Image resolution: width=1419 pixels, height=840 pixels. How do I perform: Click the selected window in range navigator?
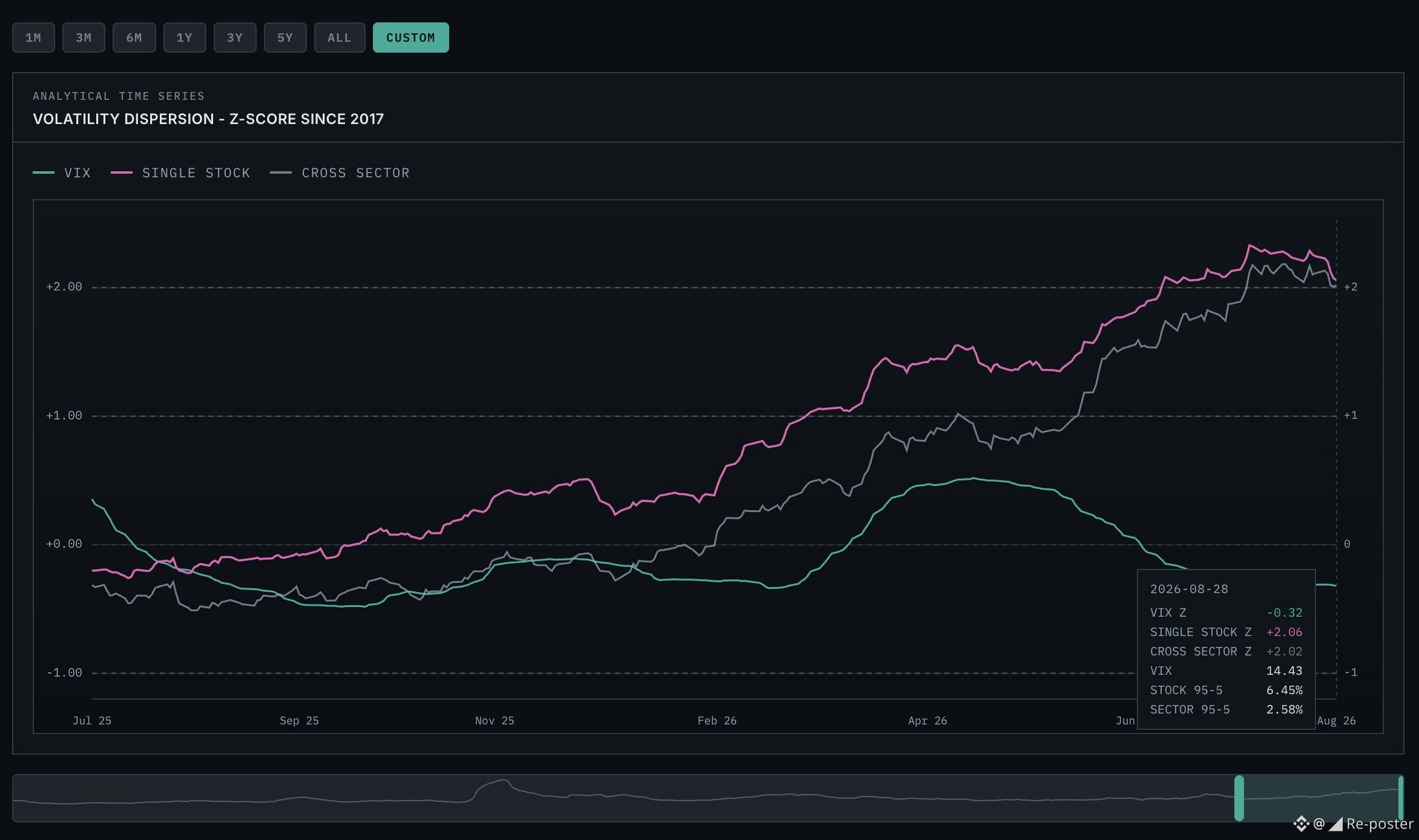pyautogui.click(x=1320, y=798)
